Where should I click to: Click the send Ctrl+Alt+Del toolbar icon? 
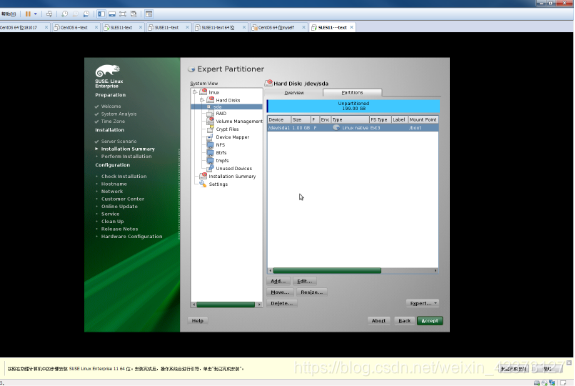49,14
